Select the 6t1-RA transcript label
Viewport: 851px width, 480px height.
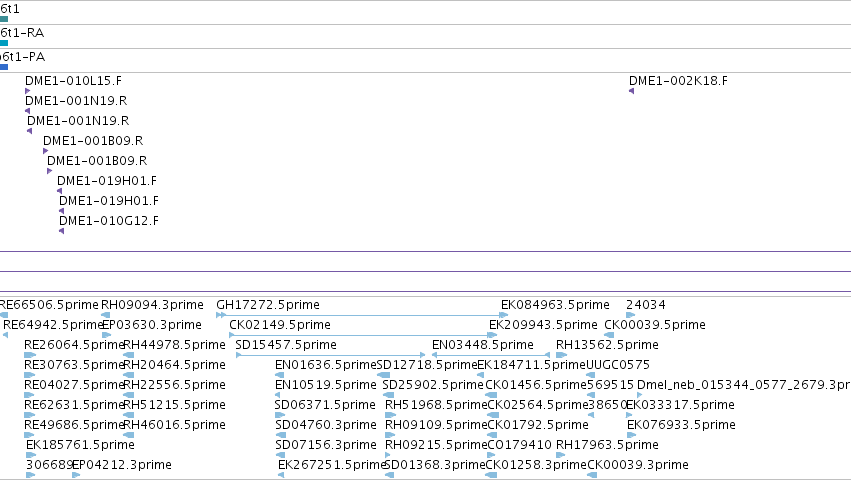click(x=22, y=33)
